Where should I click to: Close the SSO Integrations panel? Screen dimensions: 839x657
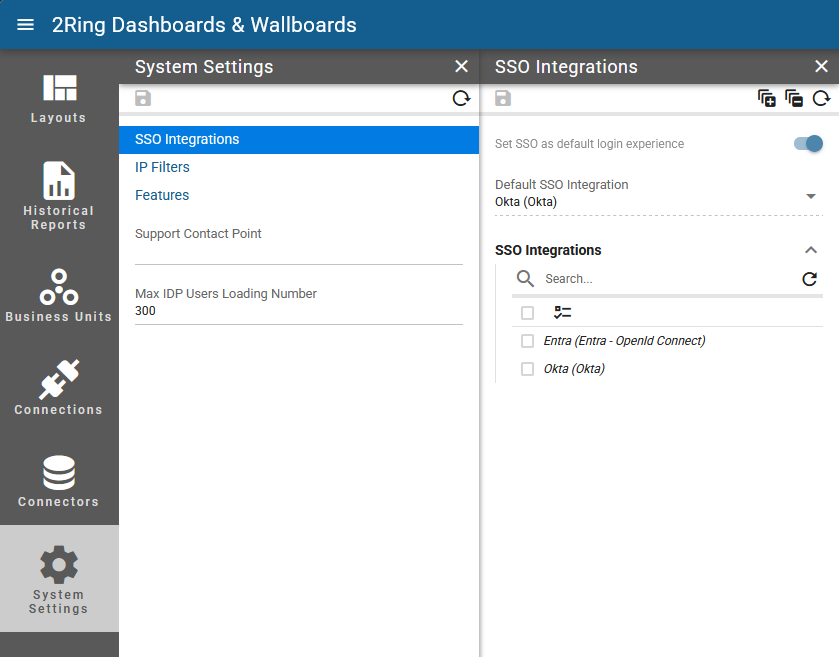click(x=821, y=66)
